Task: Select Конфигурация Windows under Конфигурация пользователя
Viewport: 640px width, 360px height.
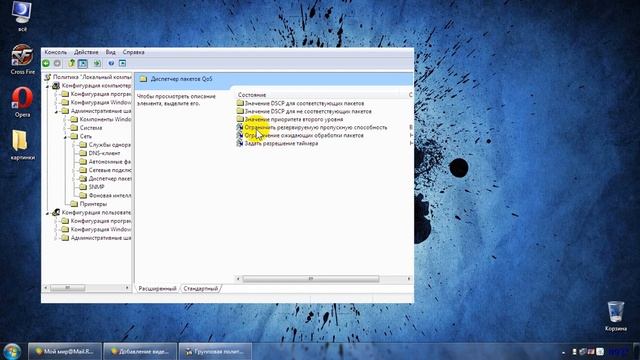Action: [101, 229]
